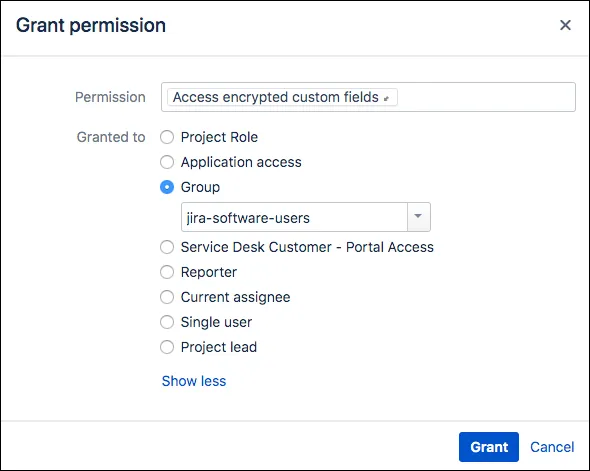Click the Show less link
590x471 pixels.
pyautogui.click(x=194, y=381)
